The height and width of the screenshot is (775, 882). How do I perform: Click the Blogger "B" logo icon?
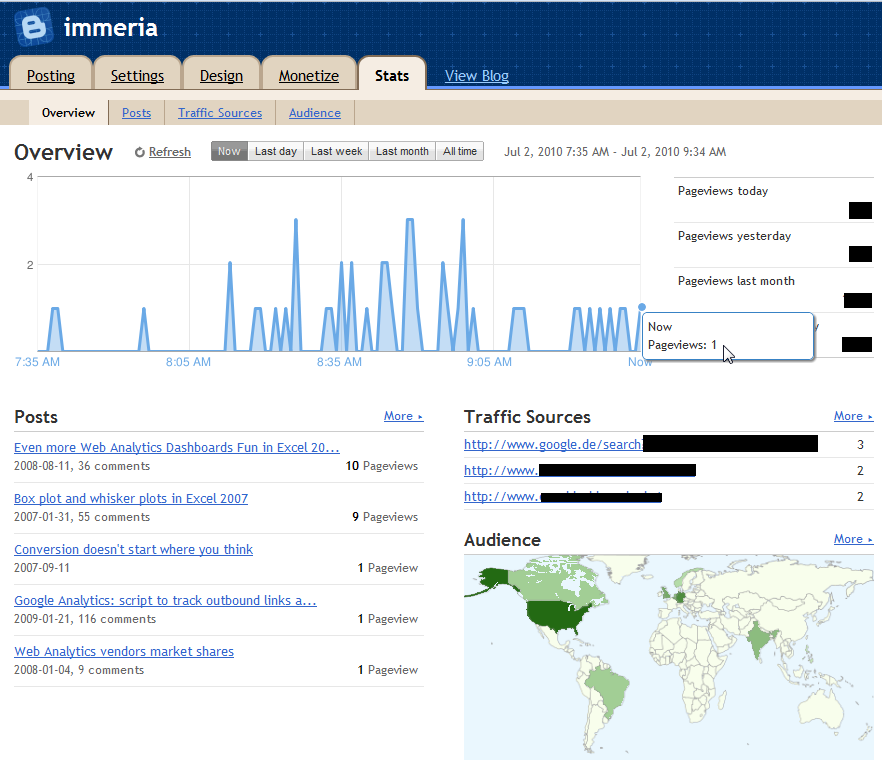point(32,27)
